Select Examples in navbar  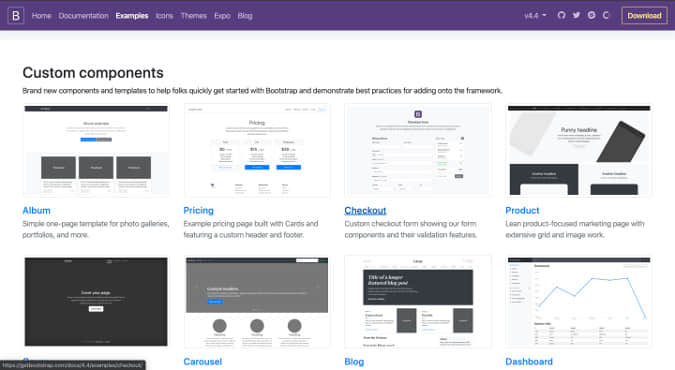pos(132,16)
